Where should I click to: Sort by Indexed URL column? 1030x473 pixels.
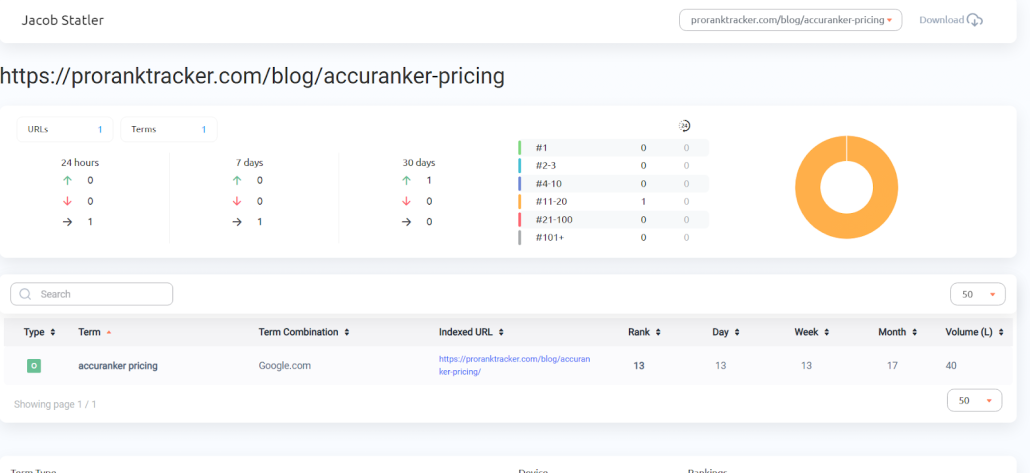(x=471, y=332)
